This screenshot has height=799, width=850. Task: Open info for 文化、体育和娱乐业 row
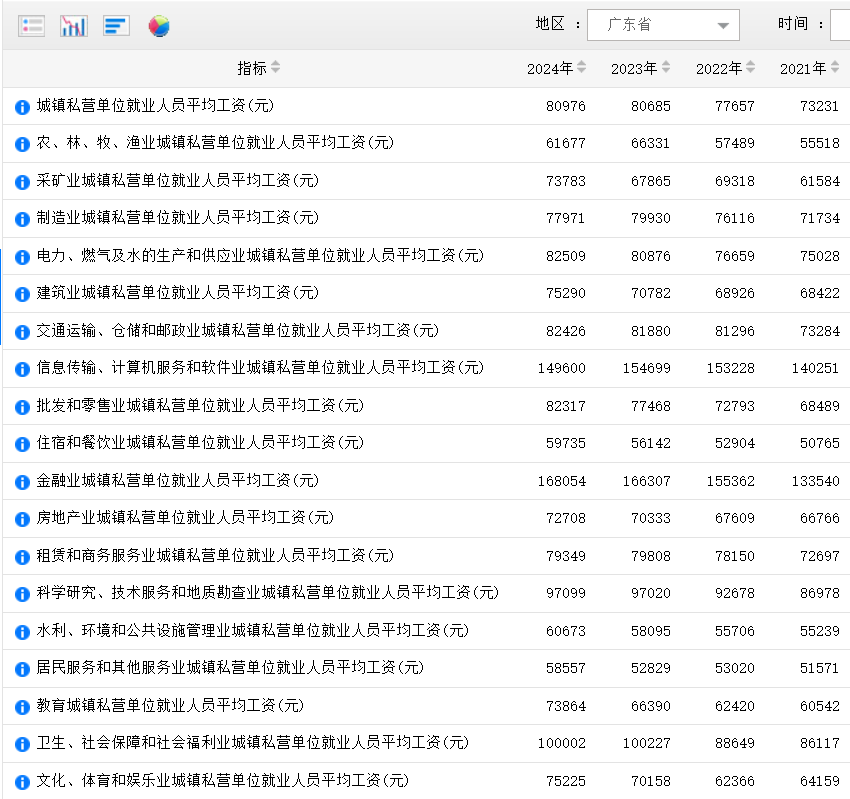(22, 782)
